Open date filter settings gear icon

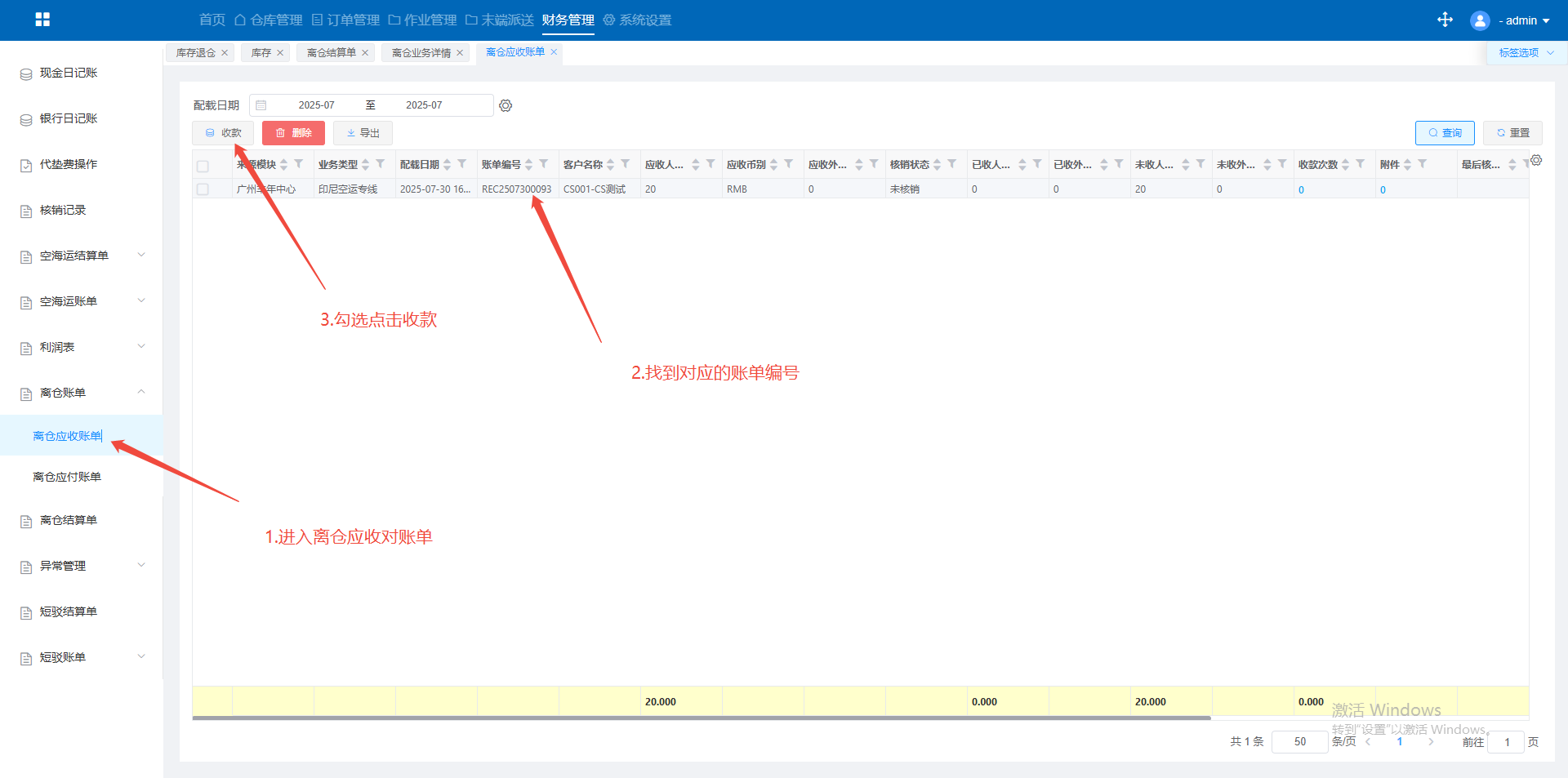[506, 105]
